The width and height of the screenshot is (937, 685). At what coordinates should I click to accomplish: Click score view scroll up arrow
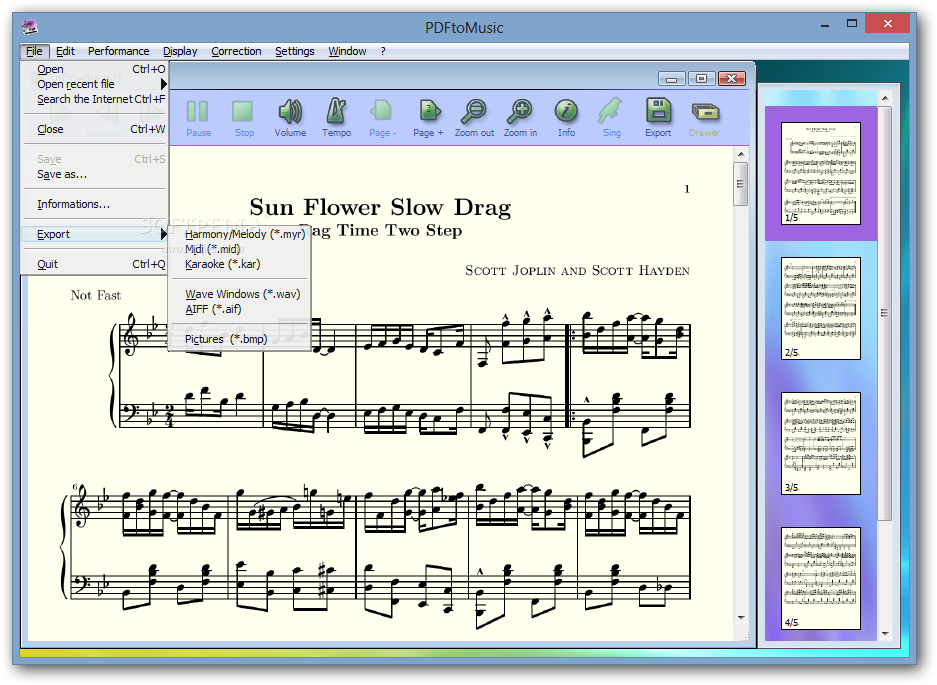pos(741,154)
